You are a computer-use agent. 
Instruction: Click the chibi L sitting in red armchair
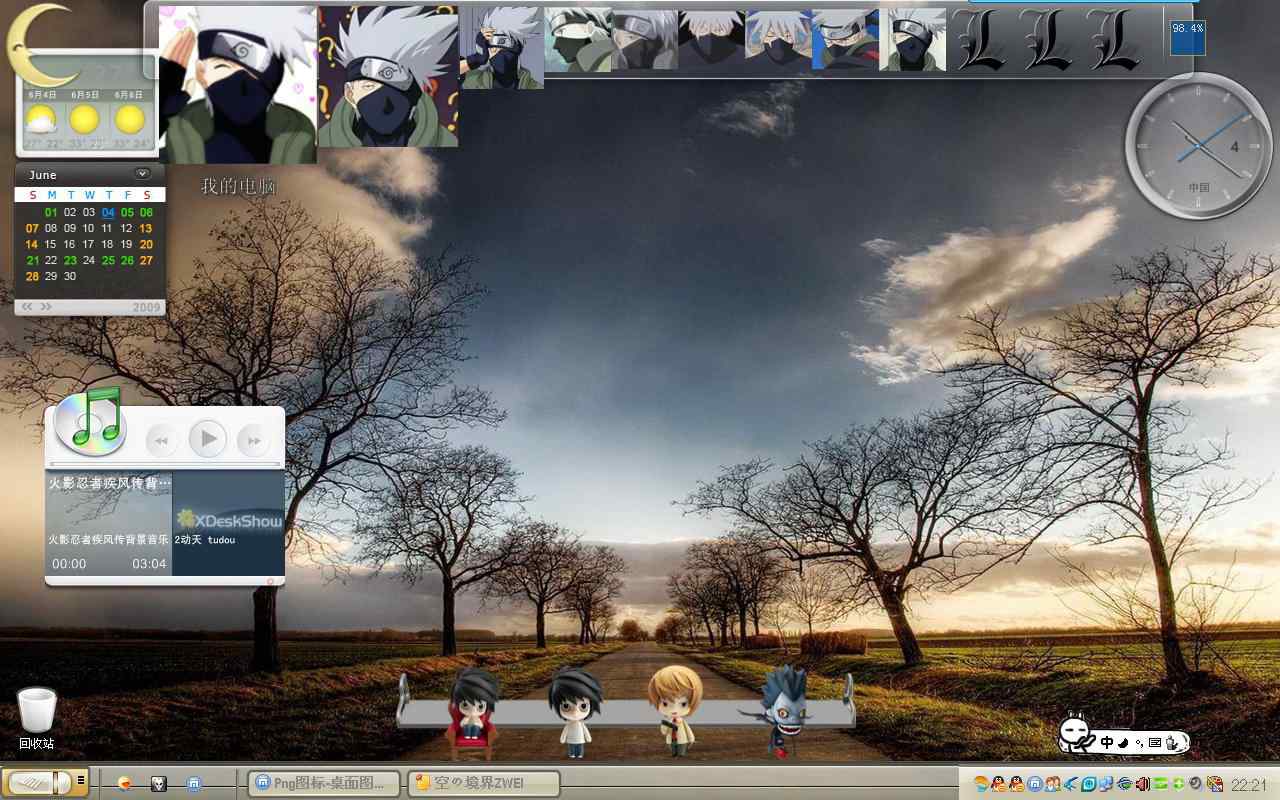pyautogui.click(x=472, y=714)
